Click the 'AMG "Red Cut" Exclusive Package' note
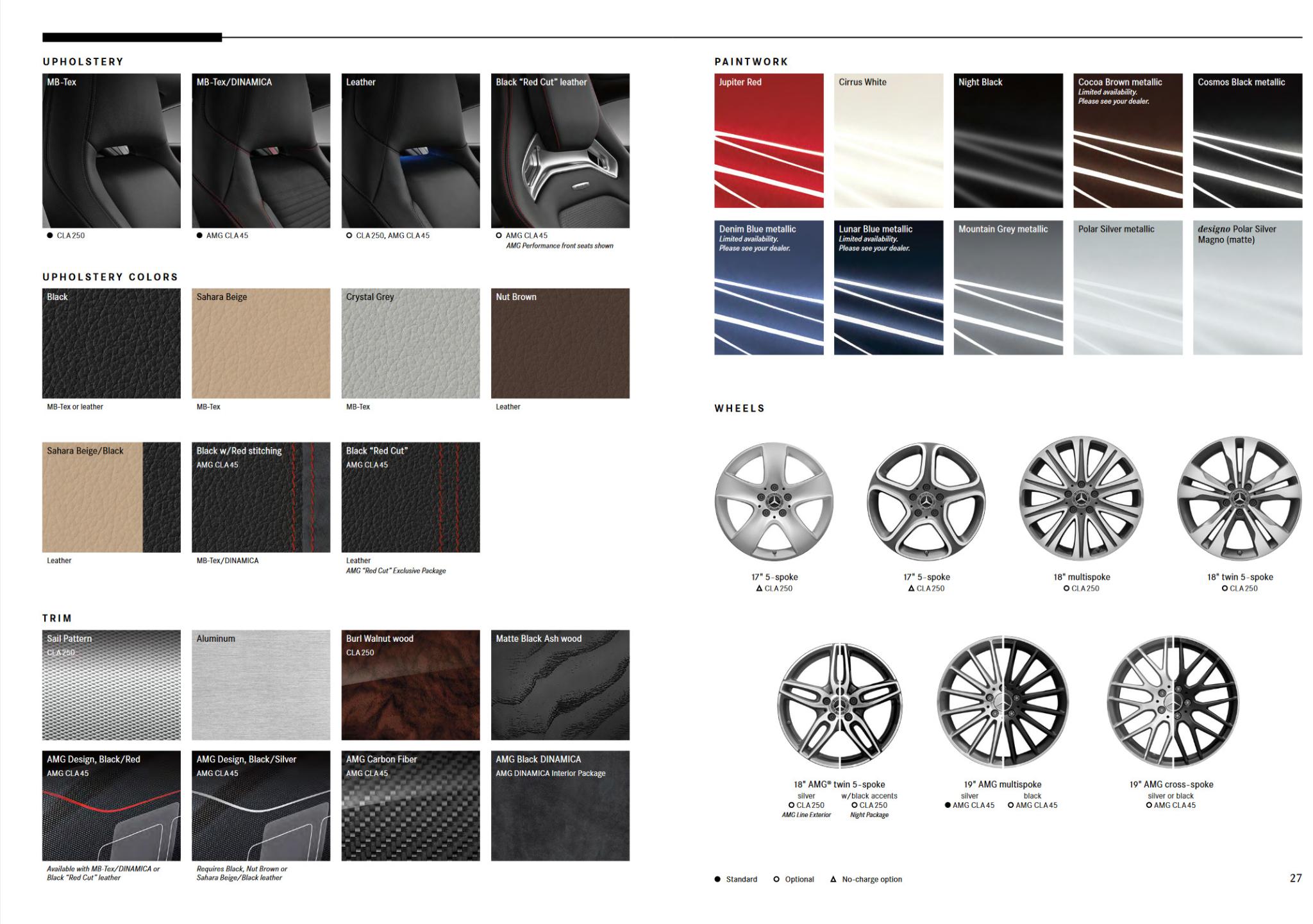Viewport: 1313px width, 924px height. pyautogui.click(x=396, y=571)
